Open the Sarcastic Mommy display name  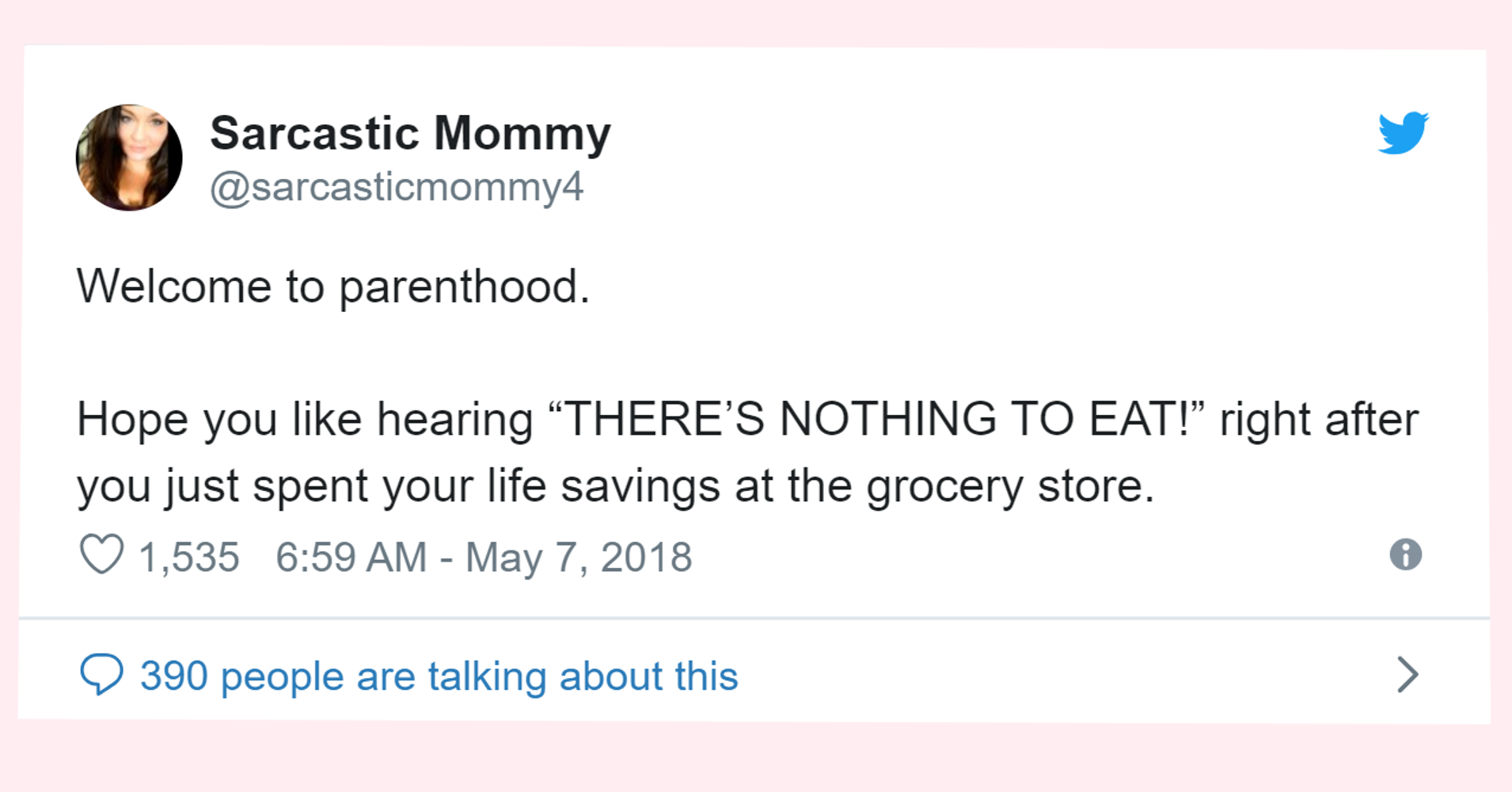pyautogui.click(x=410, y=132)
